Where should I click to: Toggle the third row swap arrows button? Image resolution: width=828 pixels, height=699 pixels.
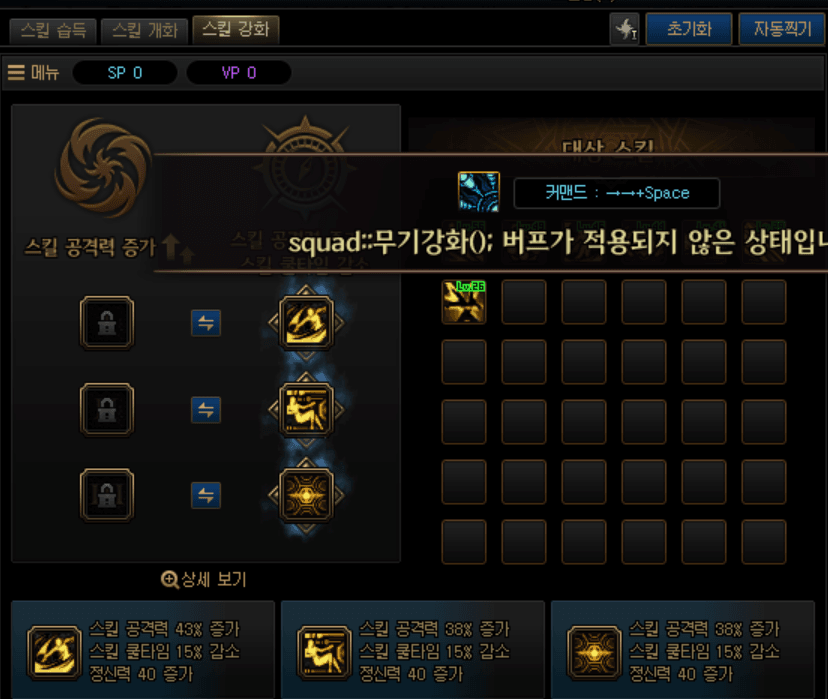point(205,495)
